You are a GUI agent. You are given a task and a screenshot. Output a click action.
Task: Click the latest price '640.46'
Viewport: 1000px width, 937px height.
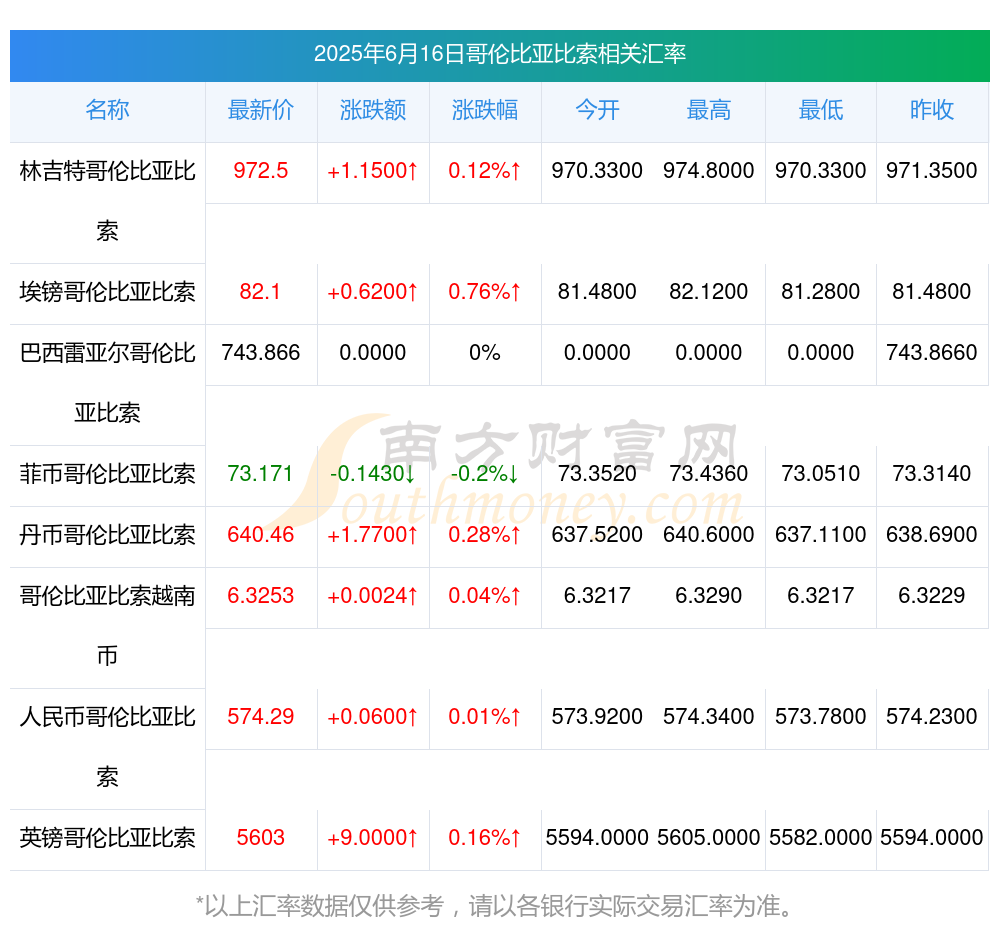coord(261,535)
